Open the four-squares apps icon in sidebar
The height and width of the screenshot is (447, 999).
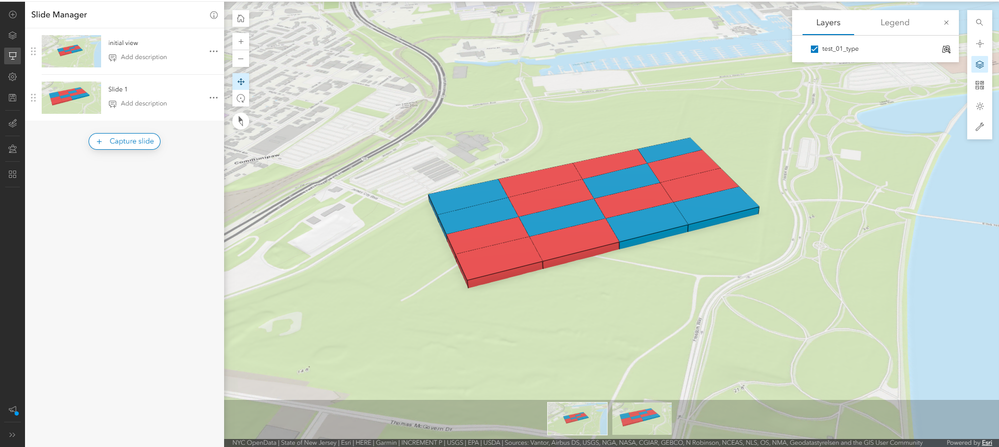click(12, 174)
